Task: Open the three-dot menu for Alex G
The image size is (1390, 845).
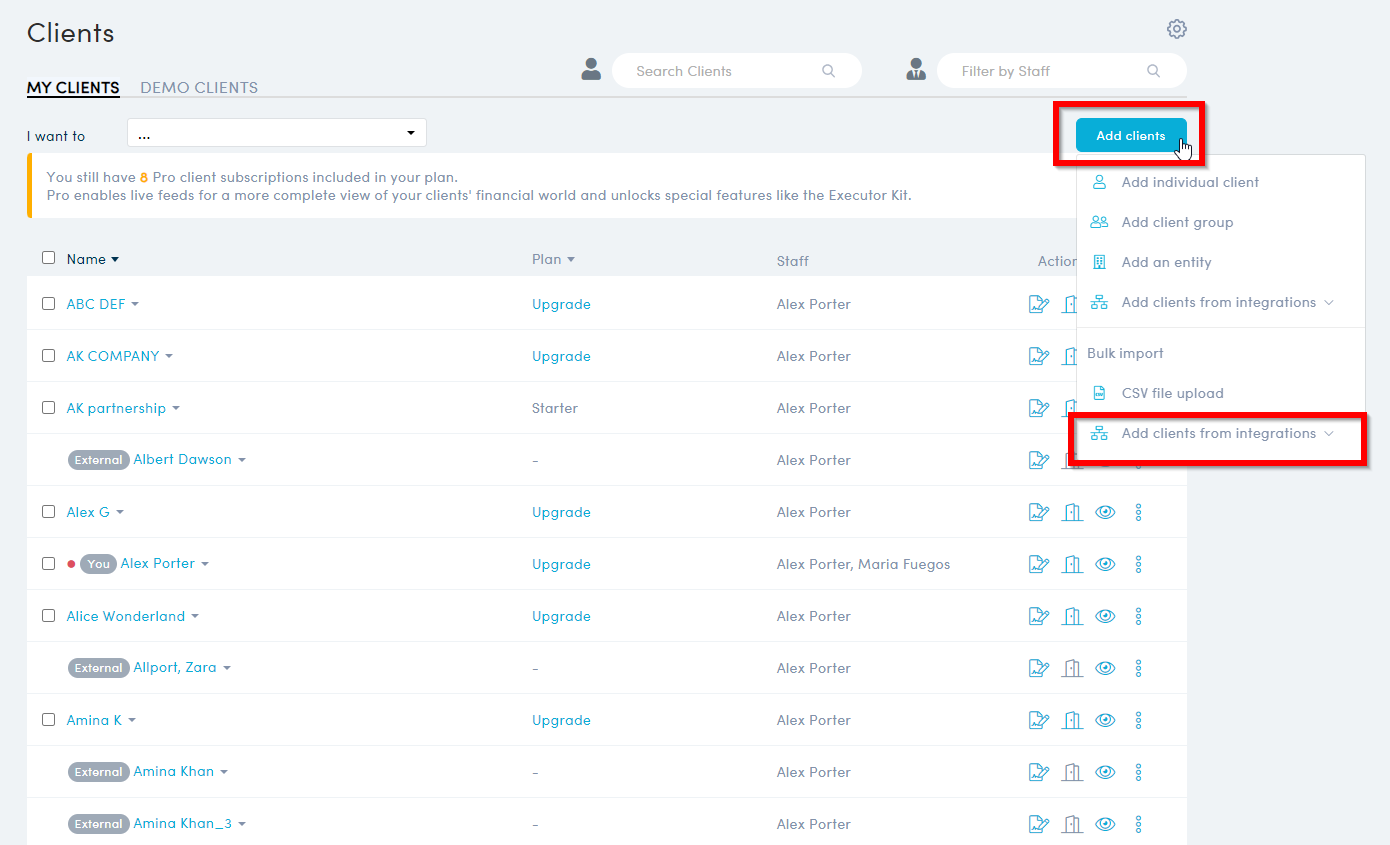Action: pos(1138,512)
